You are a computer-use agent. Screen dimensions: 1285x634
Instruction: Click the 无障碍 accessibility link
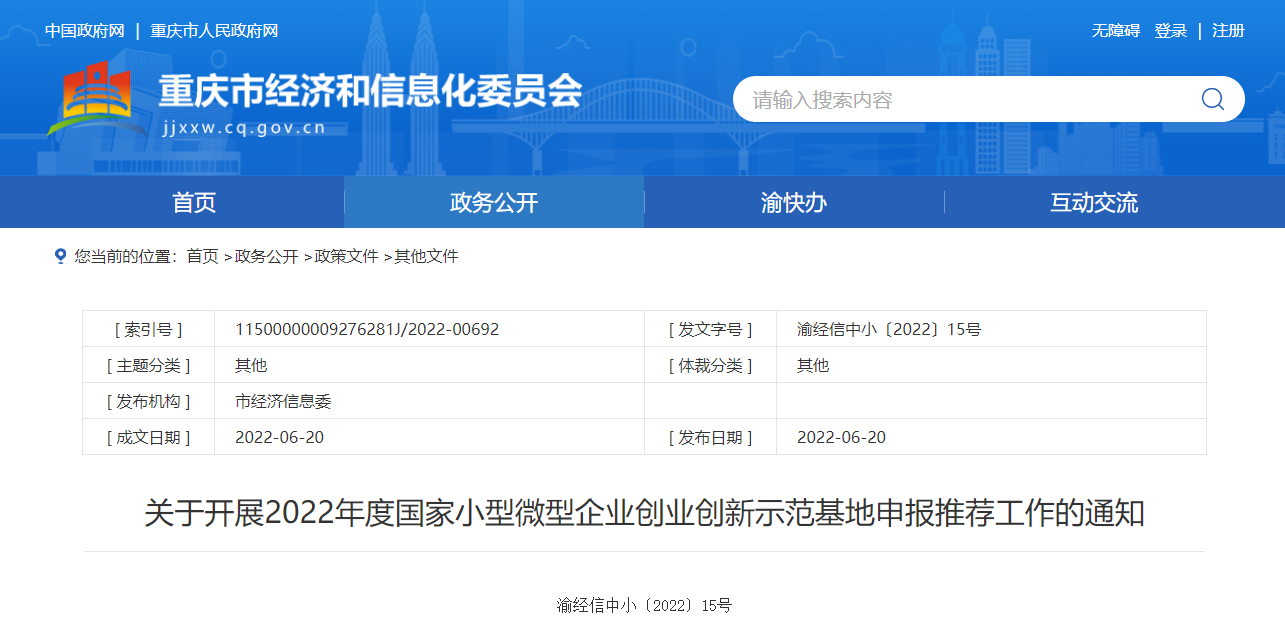1115,31
